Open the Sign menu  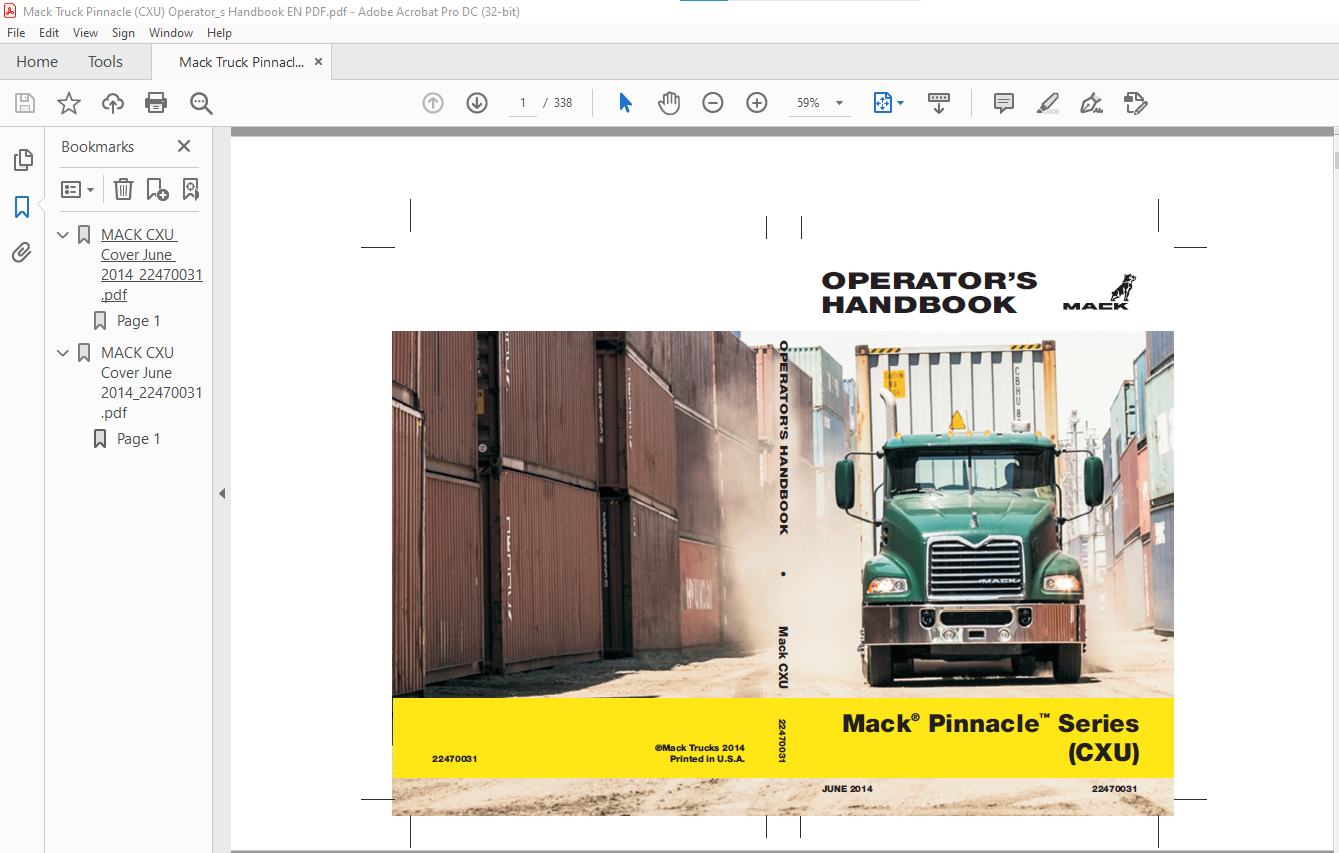point(123,33)
